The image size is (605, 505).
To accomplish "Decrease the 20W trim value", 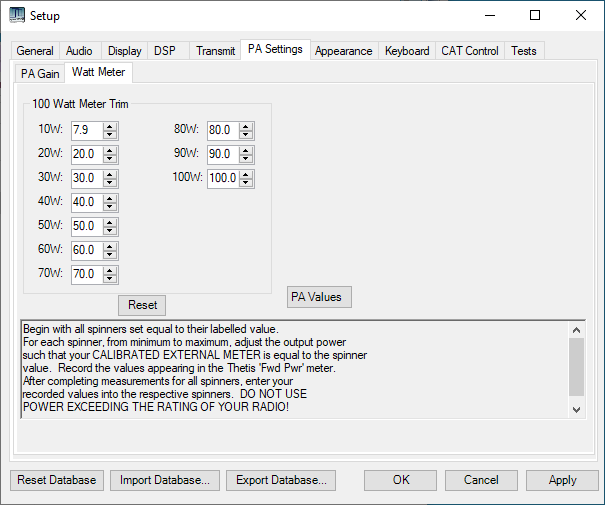I will pos(110,159).
